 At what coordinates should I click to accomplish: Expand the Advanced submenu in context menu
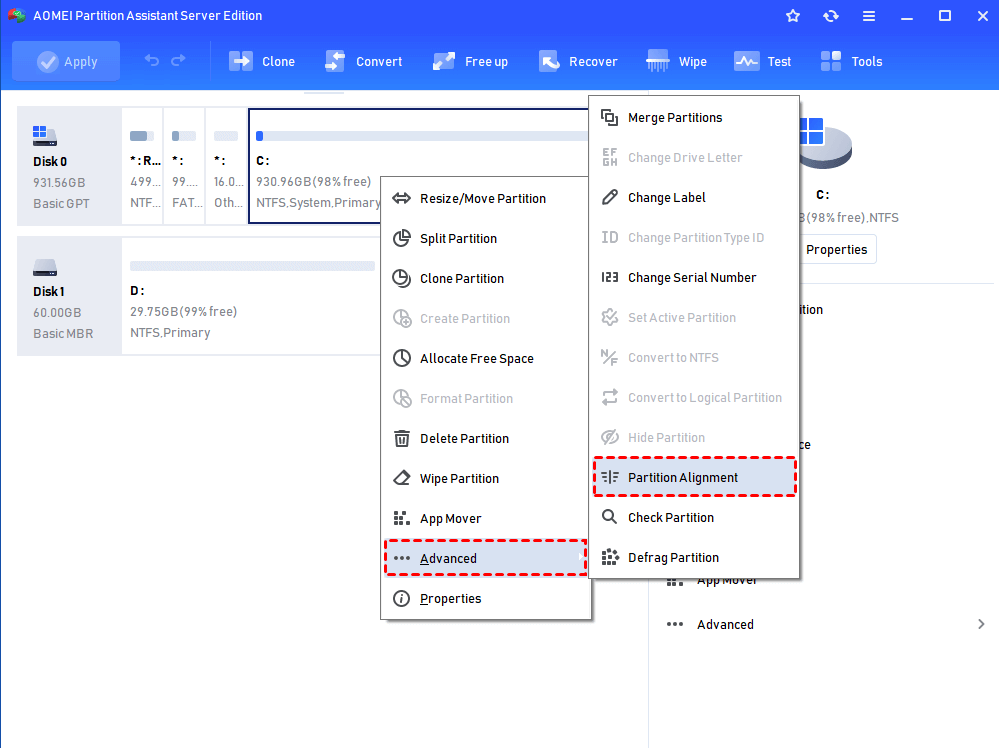click(485, 558)
